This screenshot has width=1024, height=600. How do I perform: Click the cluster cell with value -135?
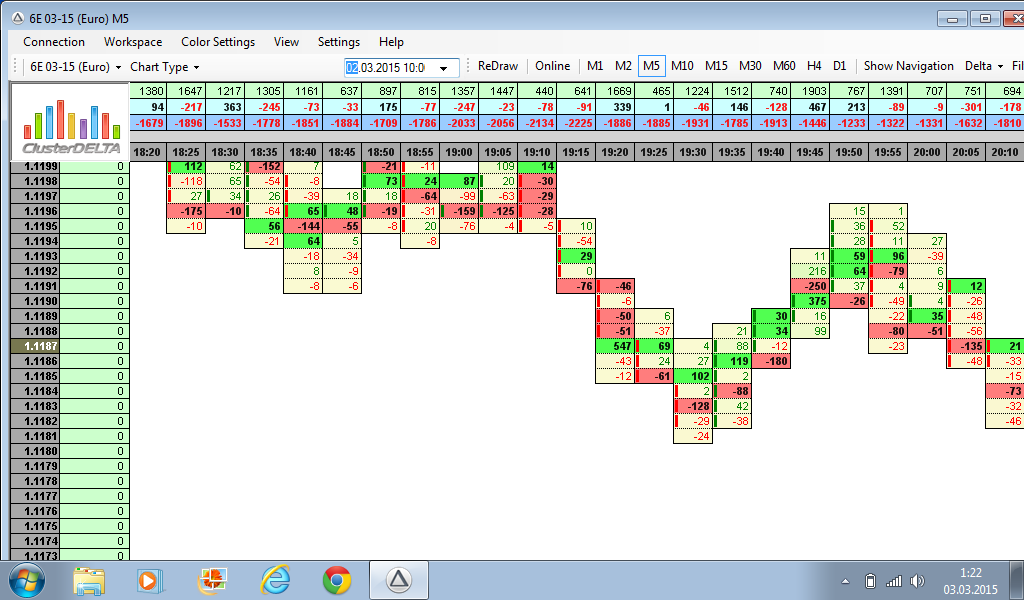pos(966,346)
